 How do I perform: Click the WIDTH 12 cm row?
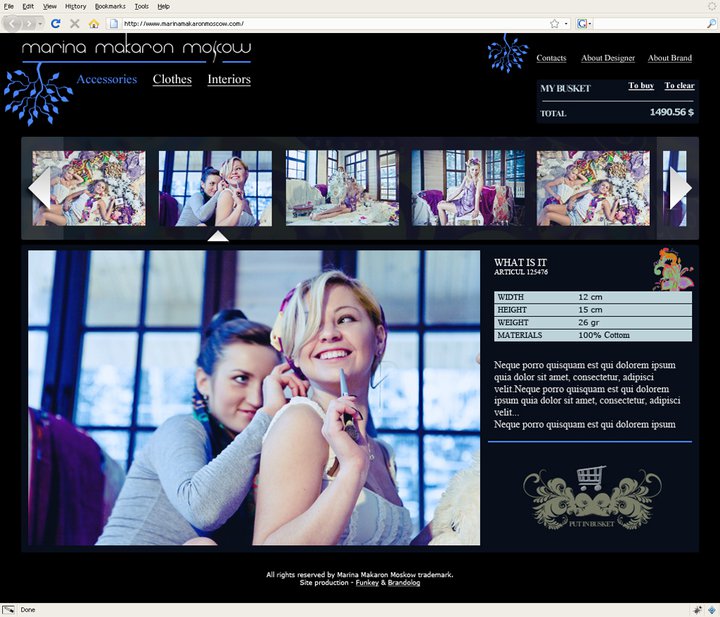pyautogui.click(x=593, y=297)
